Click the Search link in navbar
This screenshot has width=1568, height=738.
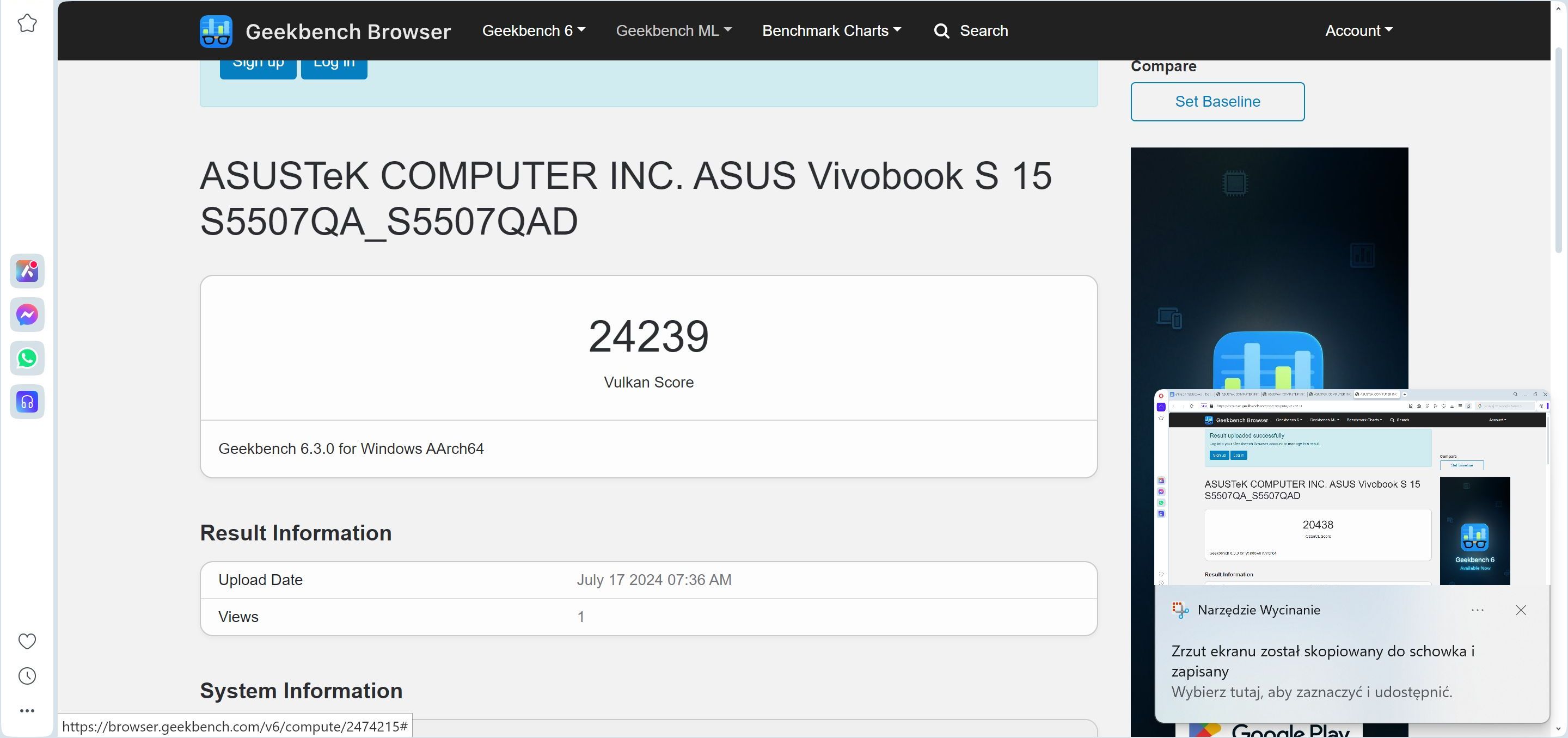pyautogui.click(x=984, y=31)
